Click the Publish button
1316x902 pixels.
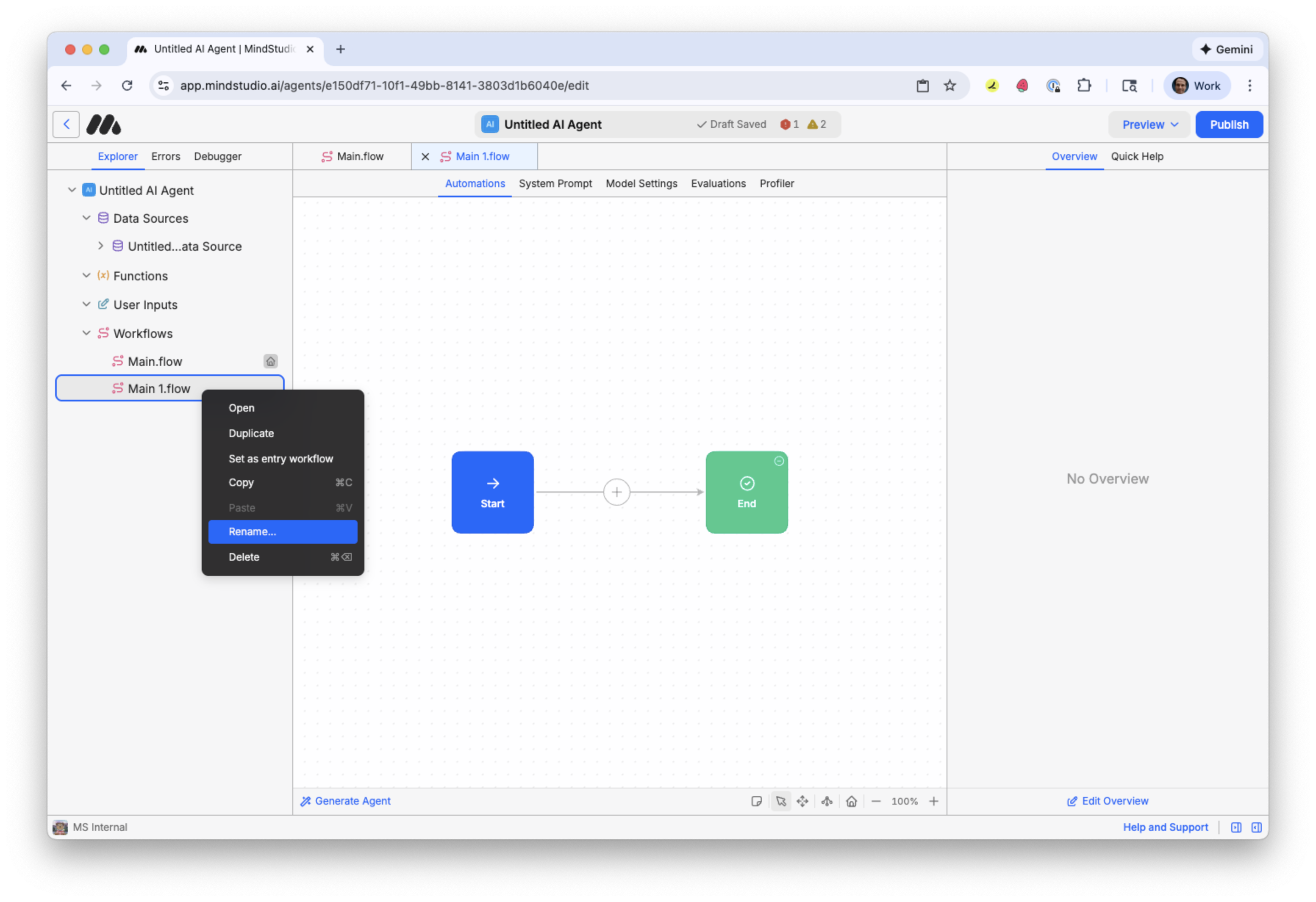pyautogui.click(x=1229, y=124)
